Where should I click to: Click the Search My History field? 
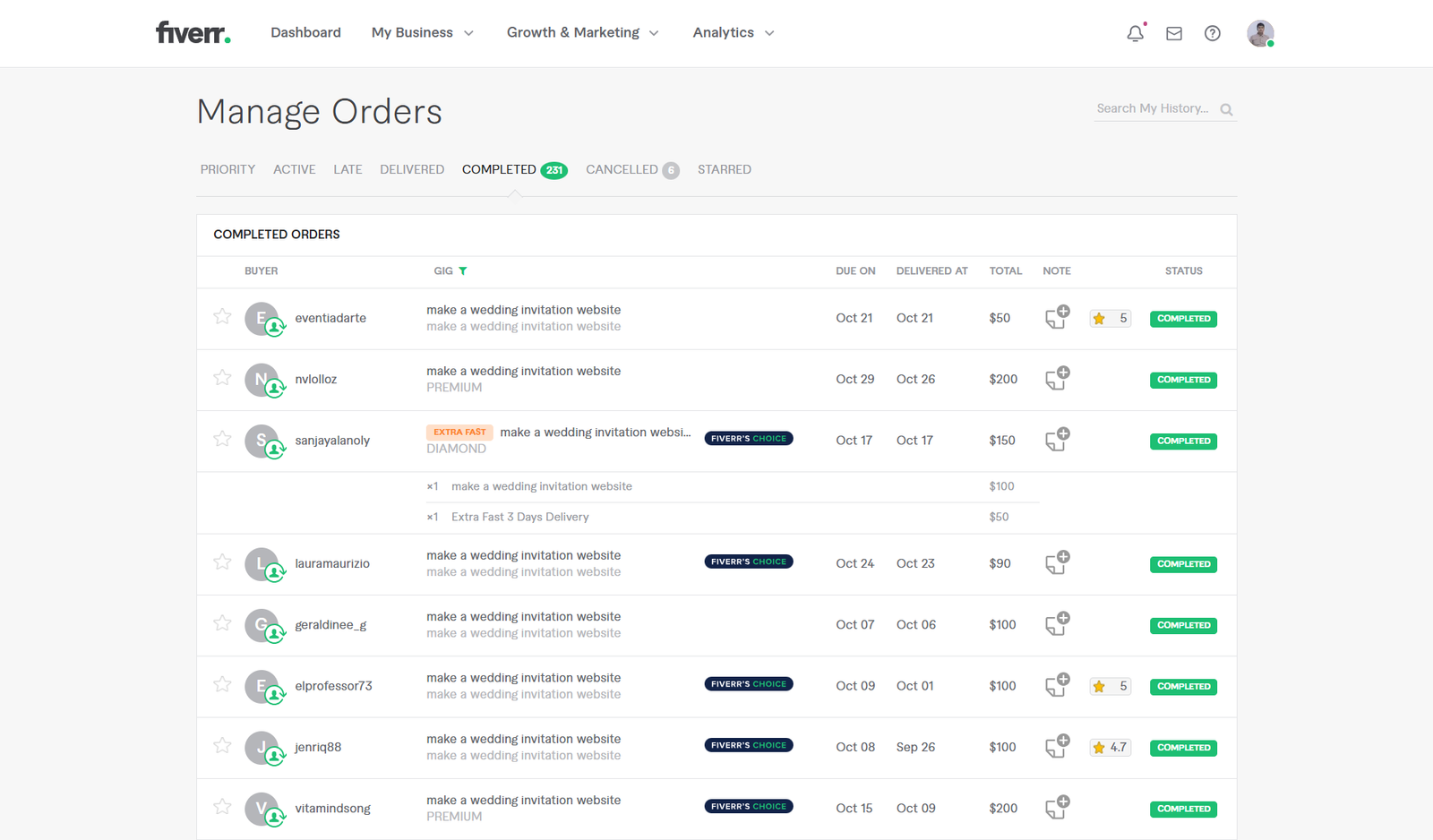(x=1153, y=108)
